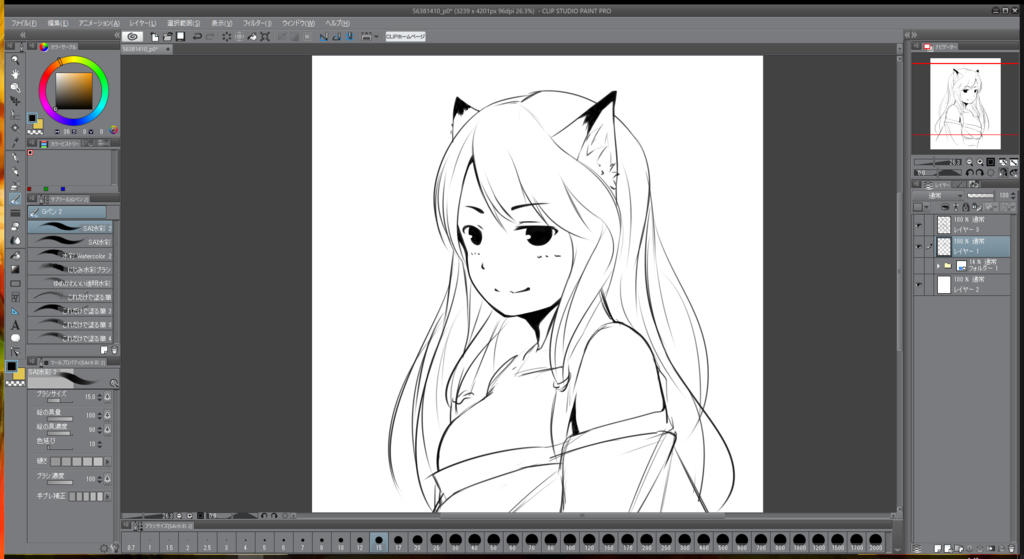This screenshot has width=1024, height=559.
Task: Rotate canvas right in Navigator
Action: 980,173
